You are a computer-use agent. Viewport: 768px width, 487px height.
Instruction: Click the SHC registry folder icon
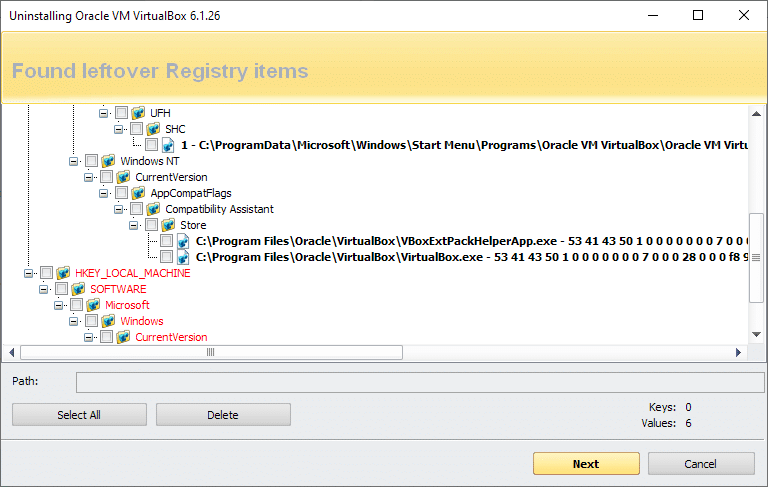click(x=153, y=129)
